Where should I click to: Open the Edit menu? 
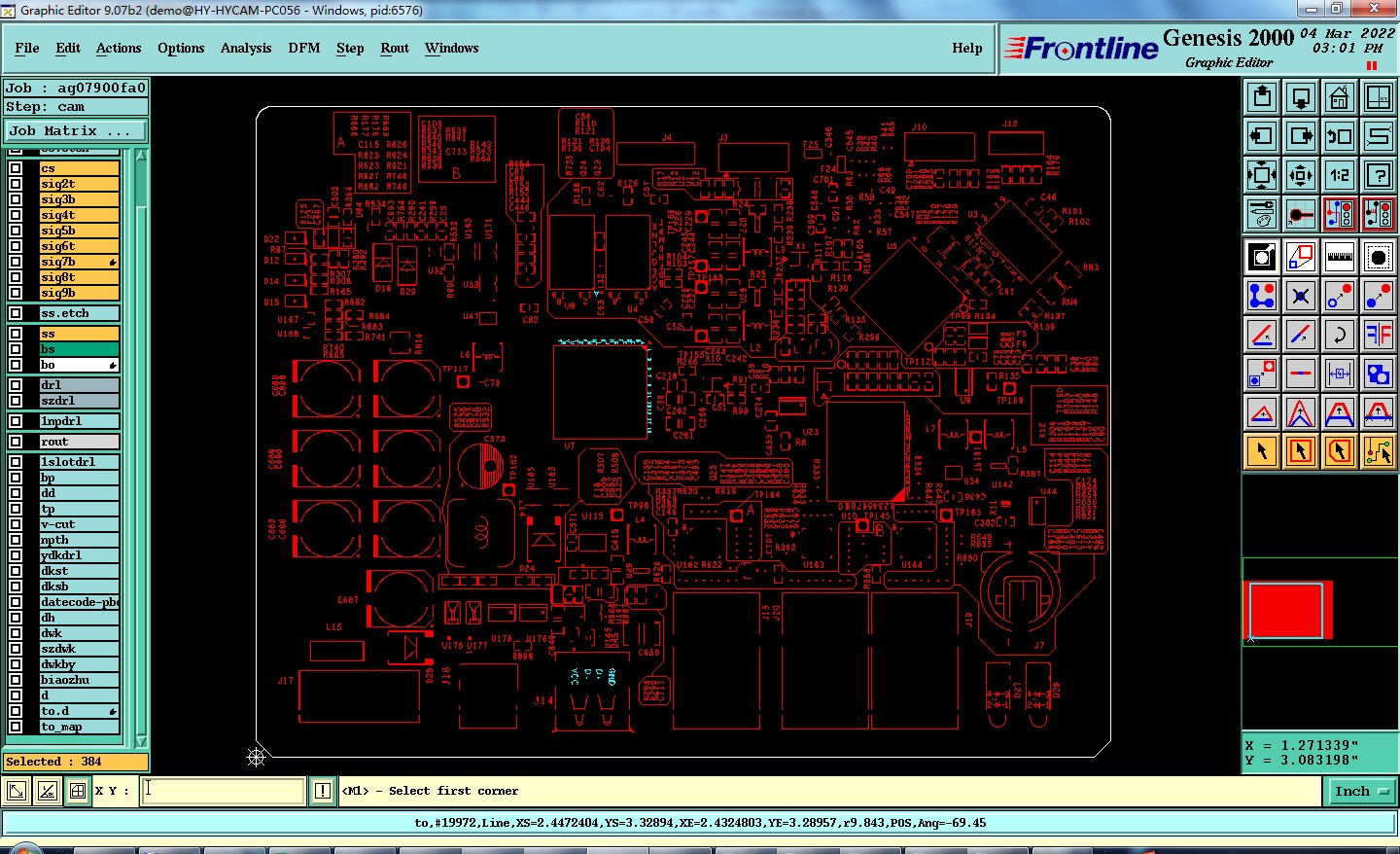click(68, 48)
